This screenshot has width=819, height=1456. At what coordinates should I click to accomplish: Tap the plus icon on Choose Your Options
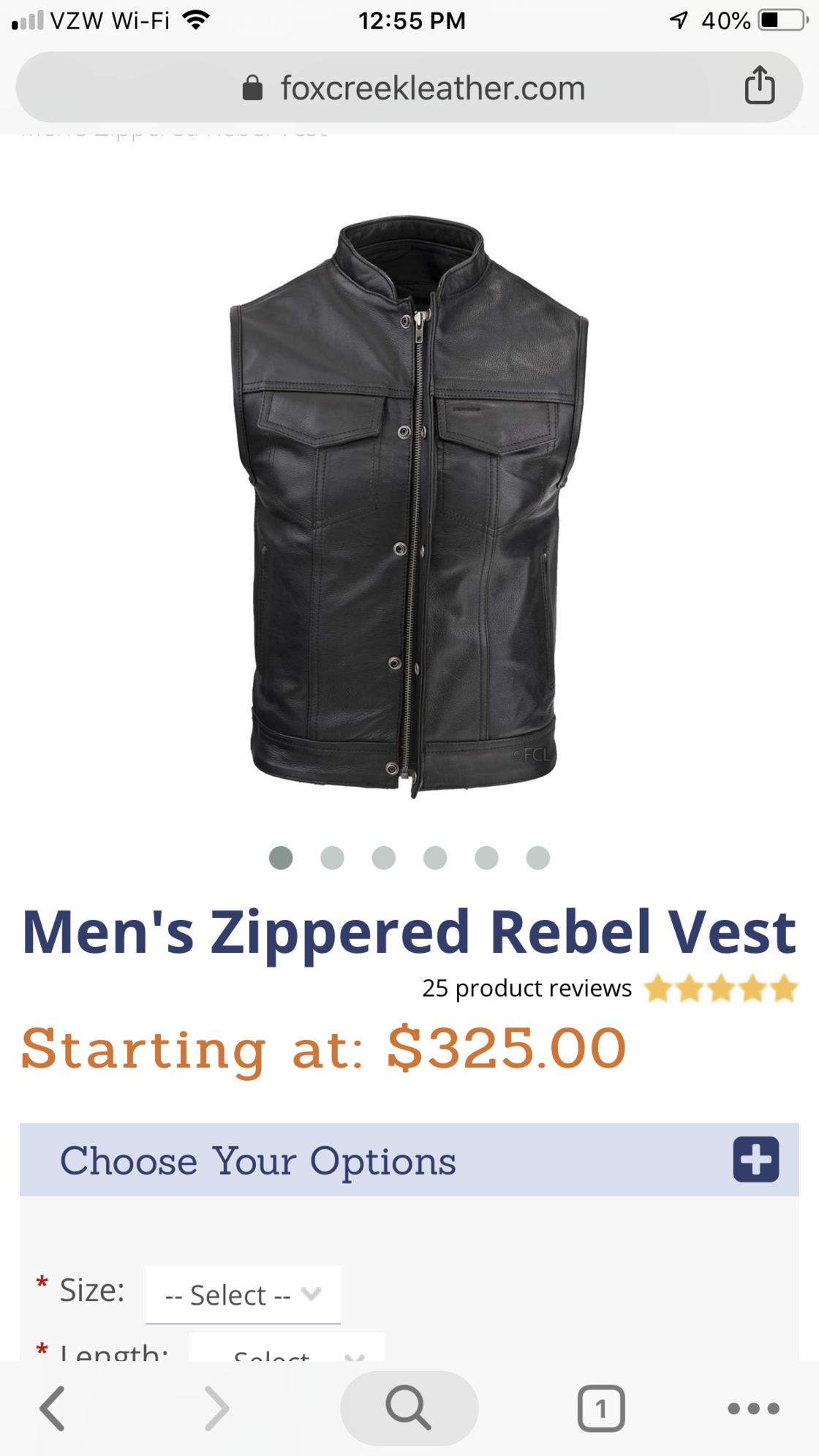pyautogui.click(x=756, y=1159)
